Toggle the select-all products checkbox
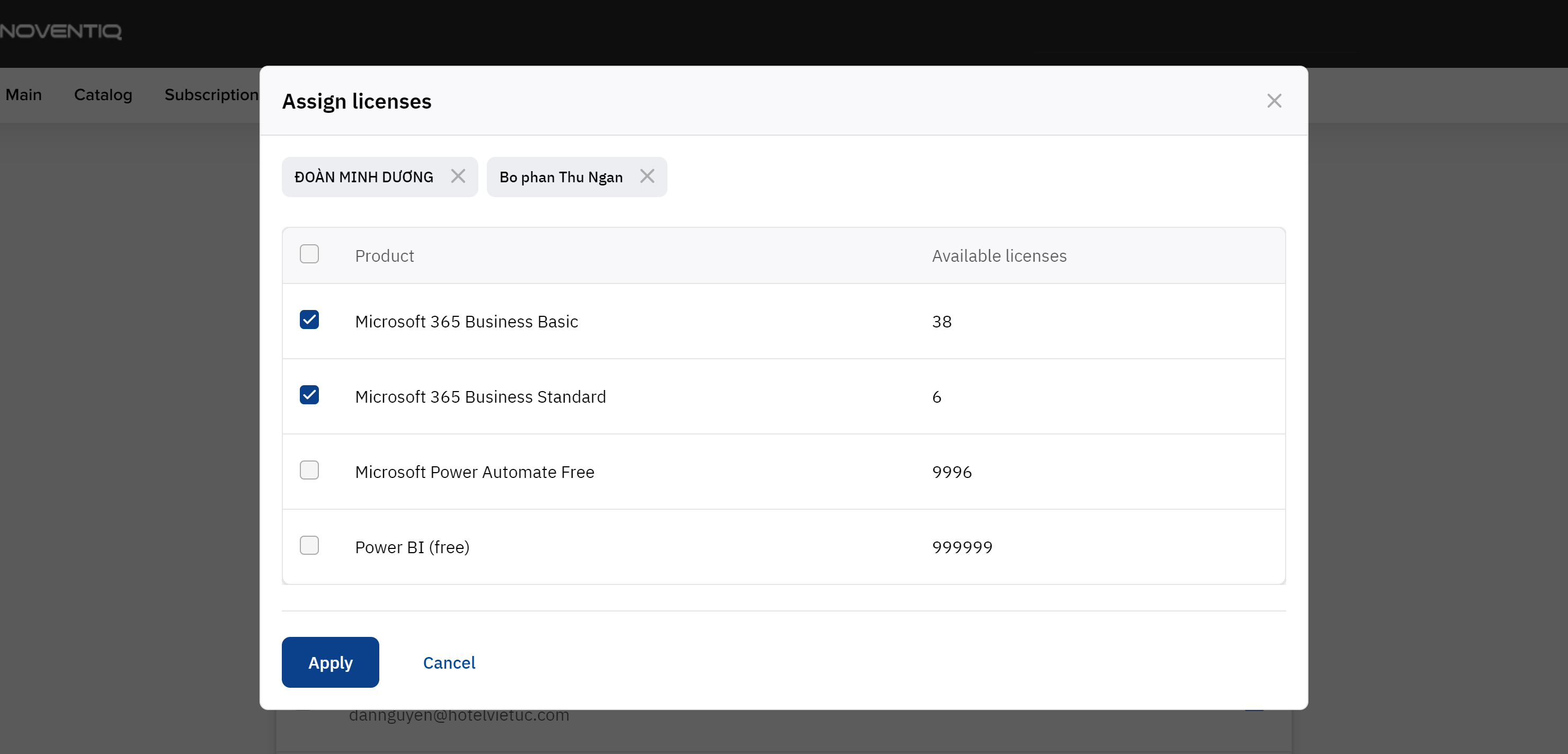The height and width of the screenshot is (754, 1568). click(x=309, y=254)
